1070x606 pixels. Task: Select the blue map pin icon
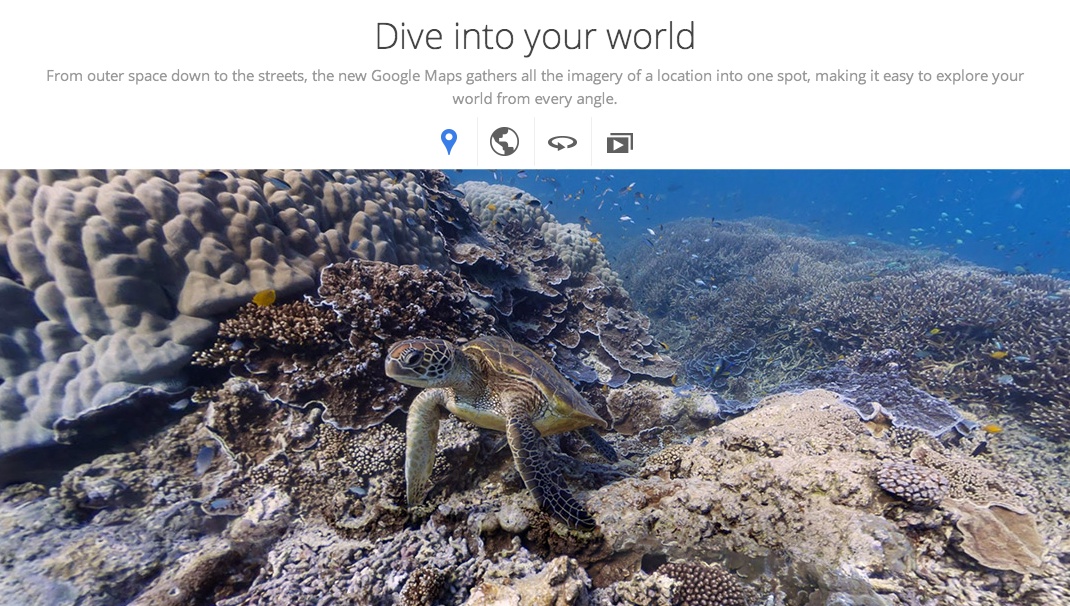448,142
